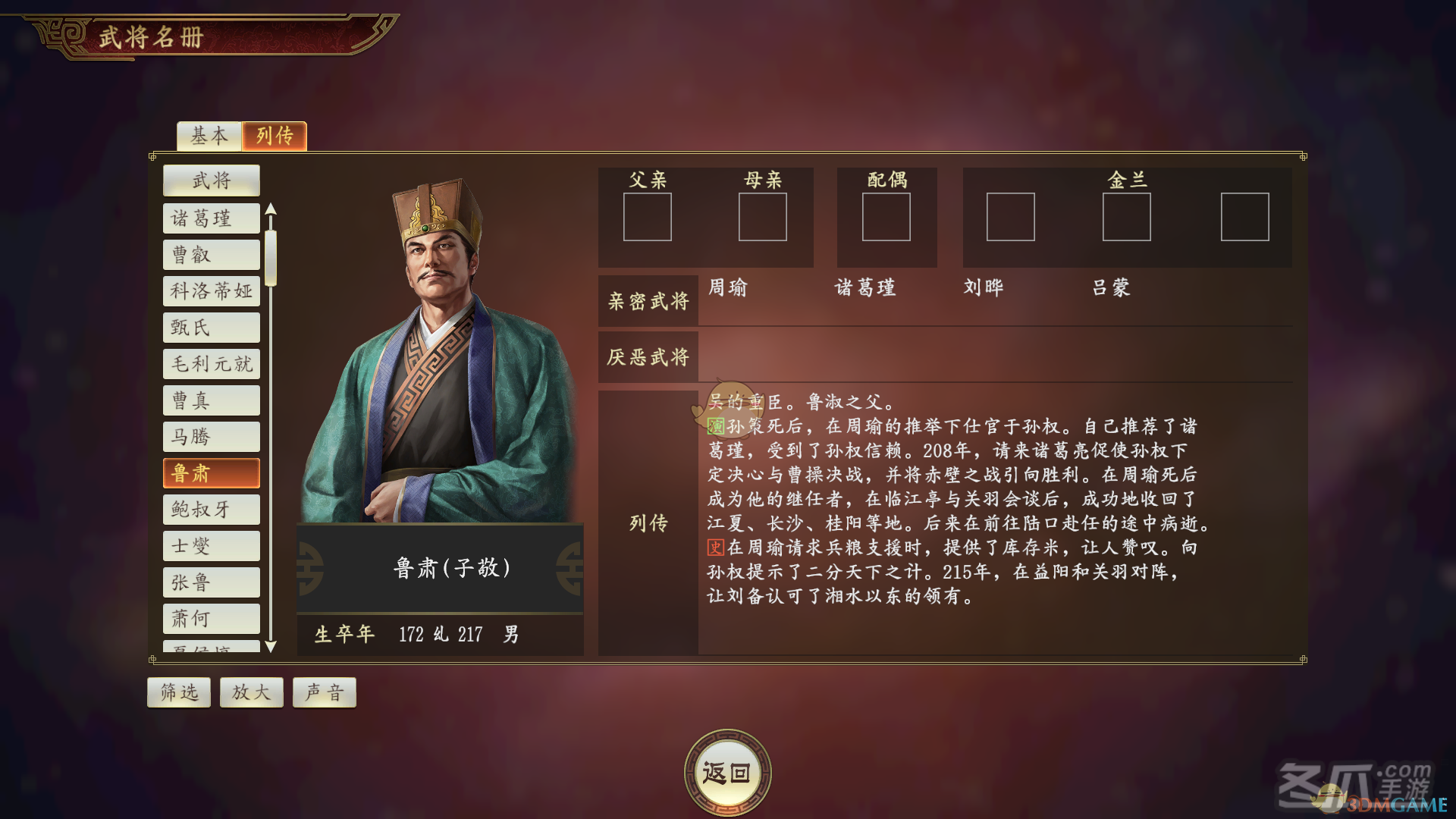Click the red 史 marker in biography
1456x819 pixels.
coord(716,548)
